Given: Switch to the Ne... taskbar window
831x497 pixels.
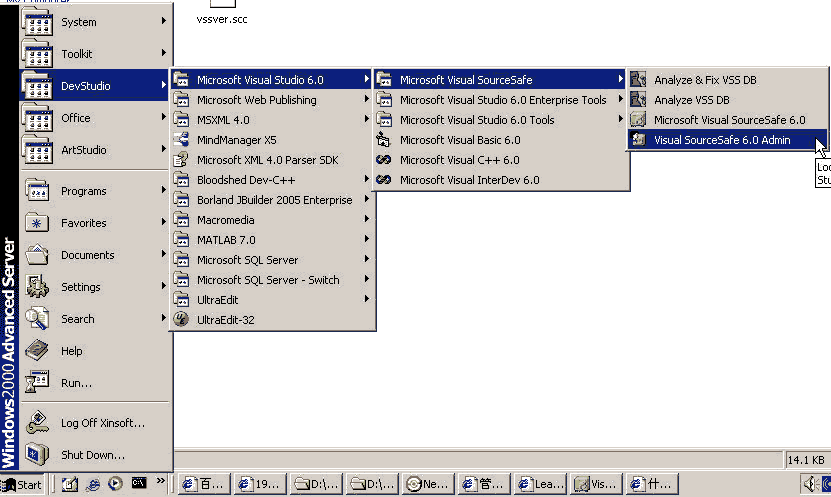Looking at the screenshot, I should [x=428, y=484].
